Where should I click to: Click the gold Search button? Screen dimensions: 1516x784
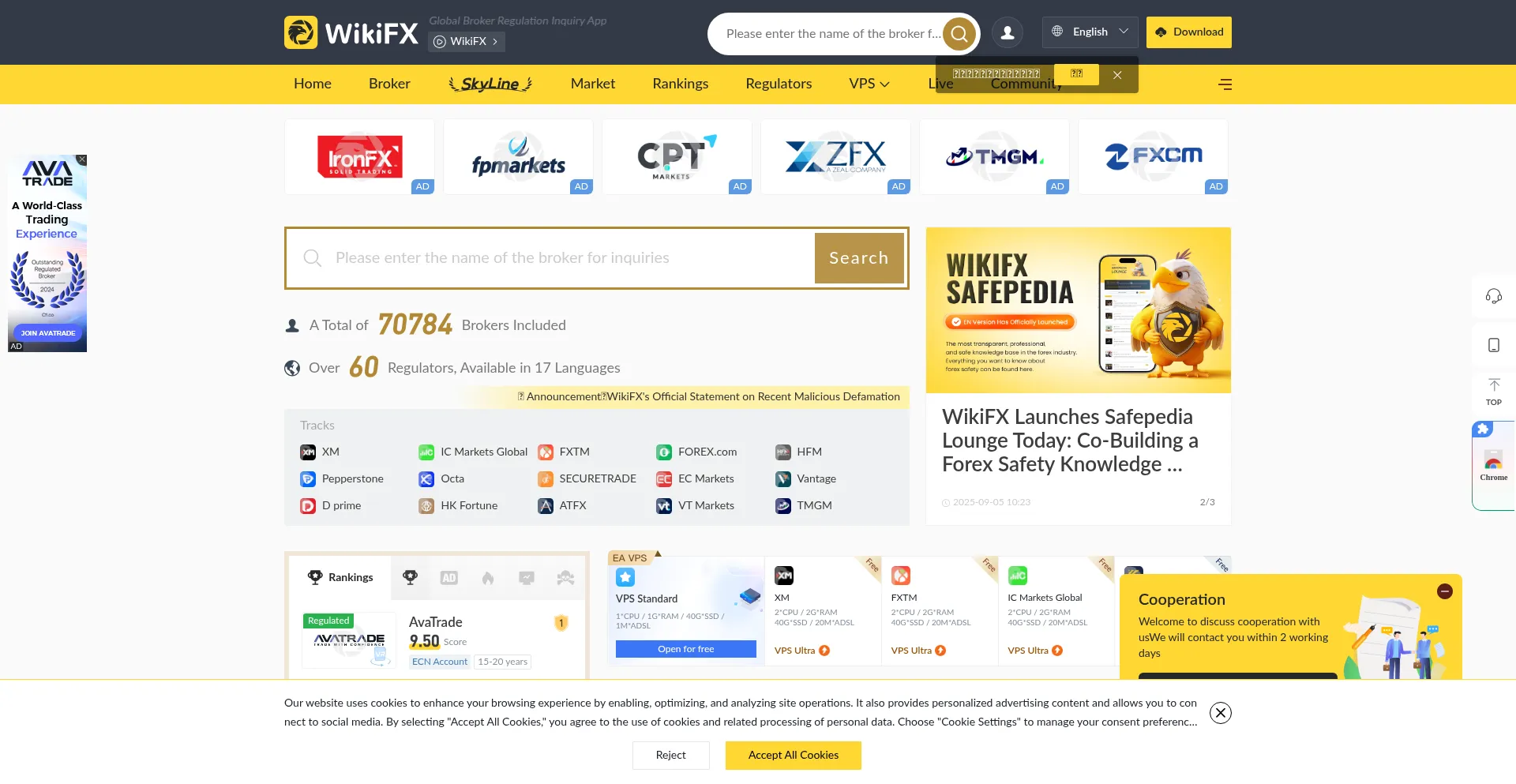(x=859, y=258)
